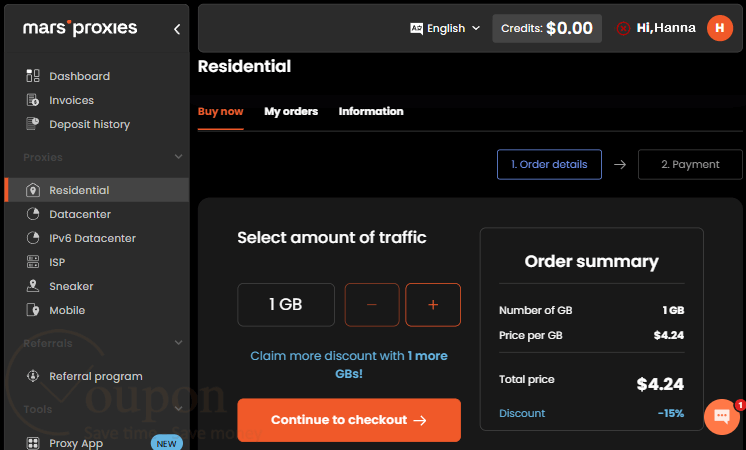The width and height of the screenshot is (746, 450).
Task: Click the Invoices icon in the sidebar
Action: click(x=33, y=100)
